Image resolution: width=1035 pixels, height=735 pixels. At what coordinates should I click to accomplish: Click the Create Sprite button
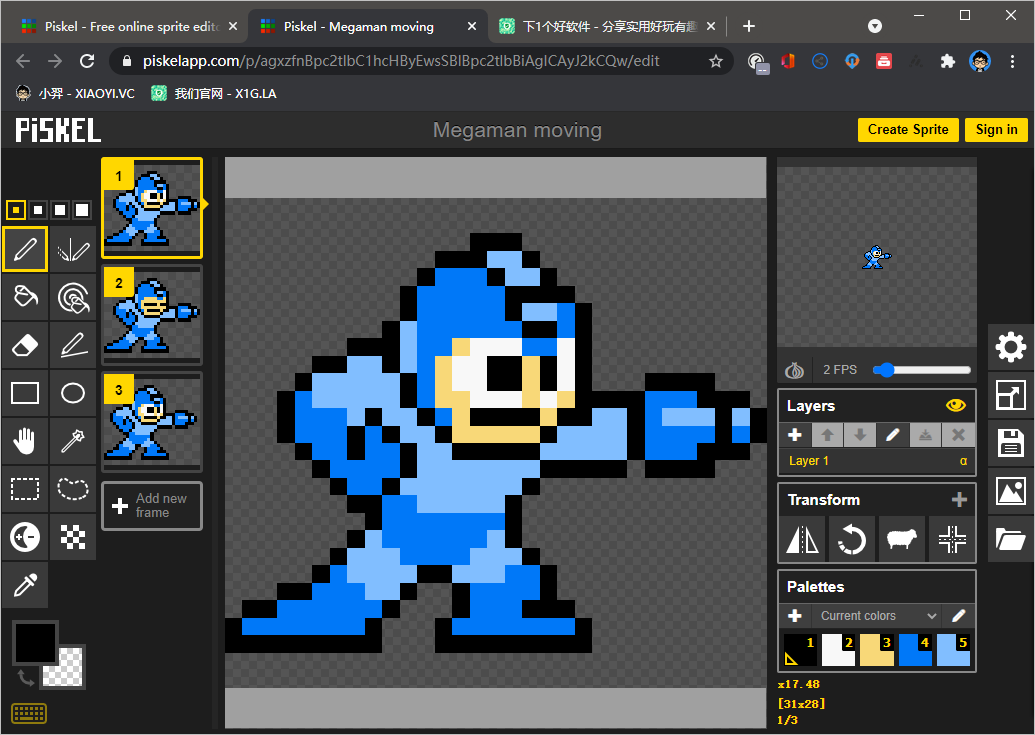click(x=908, y=130)
